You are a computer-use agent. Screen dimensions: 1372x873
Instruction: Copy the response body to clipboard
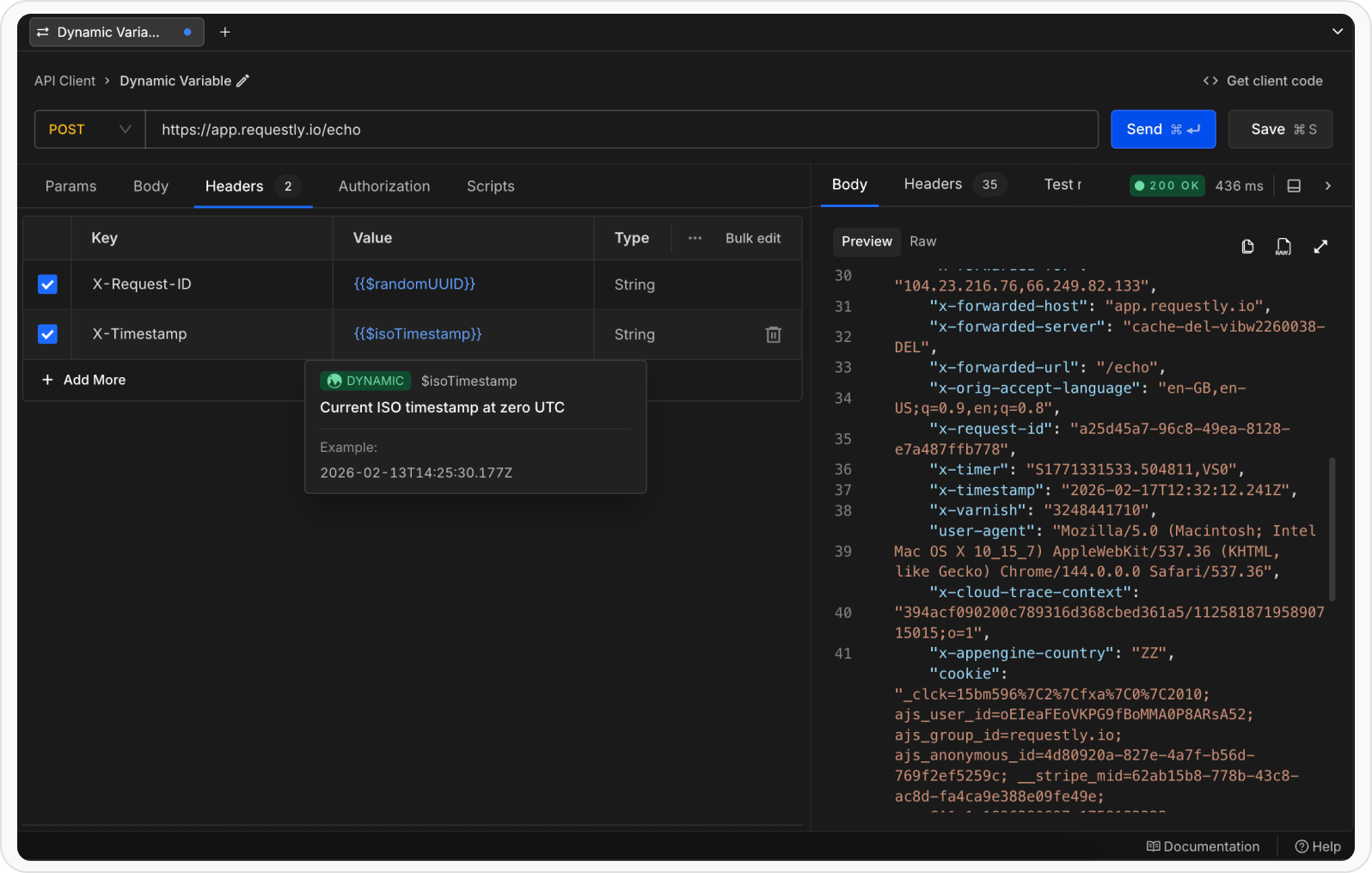click(1246, 247)
